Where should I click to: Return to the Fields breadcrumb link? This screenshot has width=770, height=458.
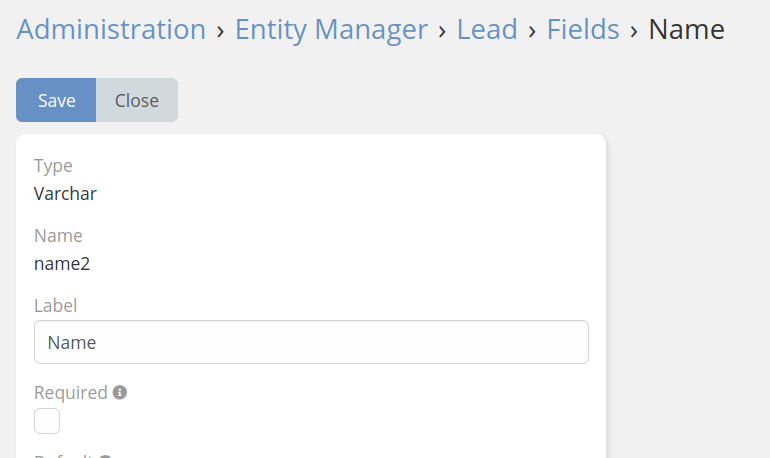tap(583, 29)
